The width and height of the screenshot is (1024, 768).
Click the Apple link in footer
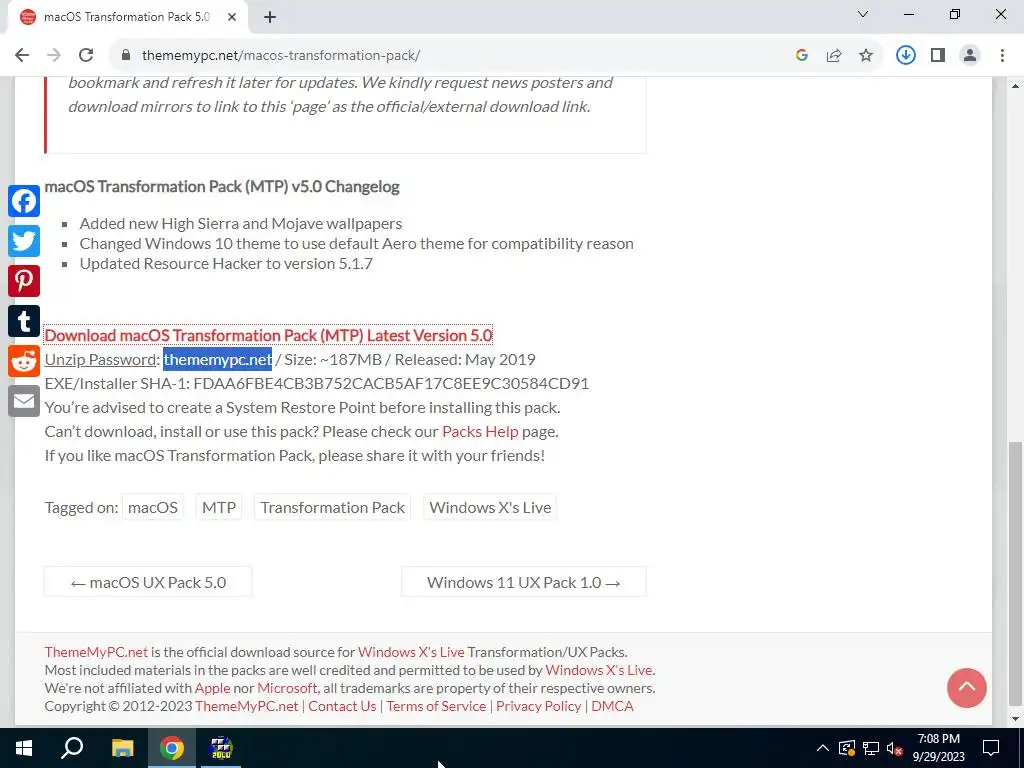(x=212, y=688)
